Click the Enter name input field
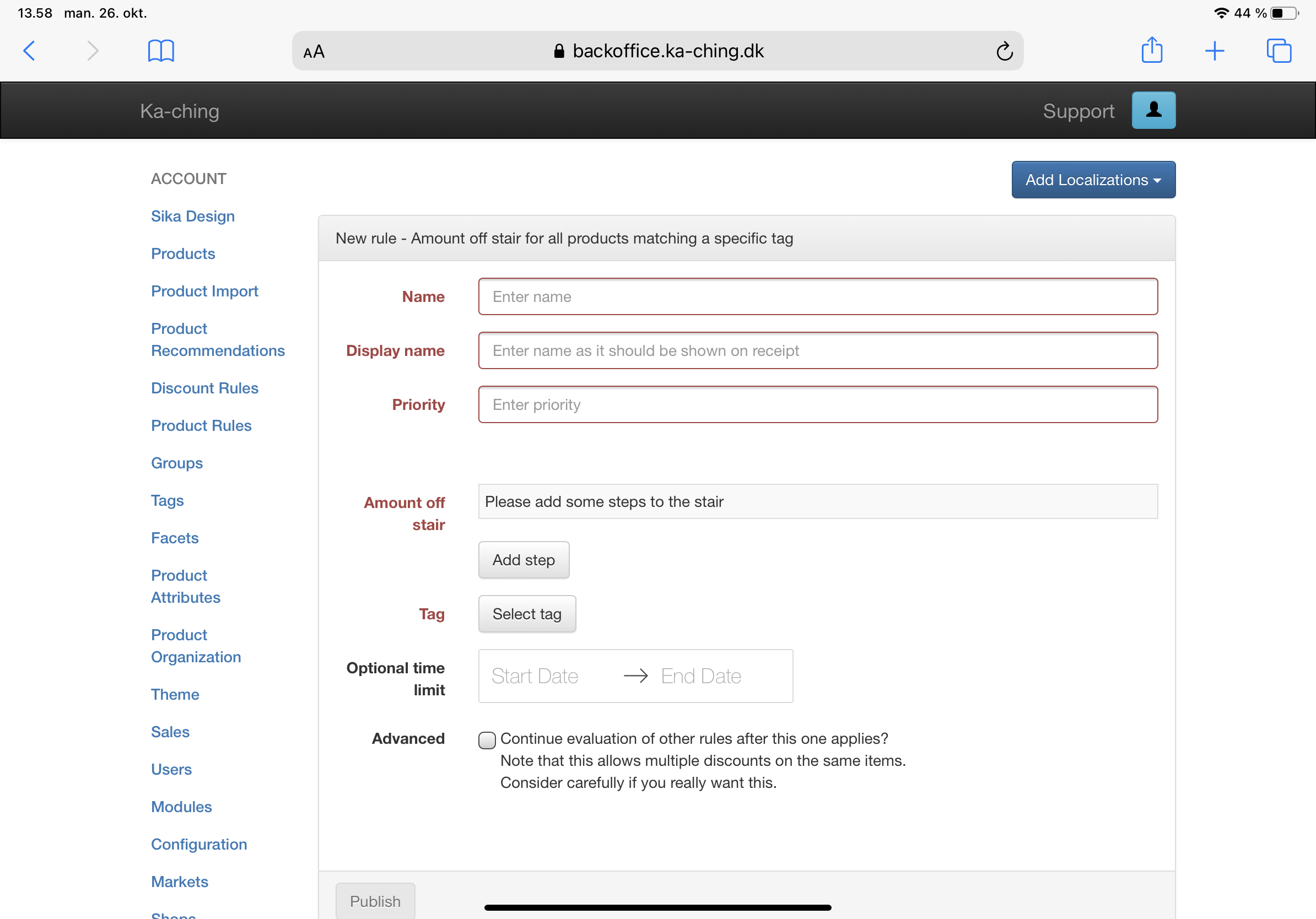 817,297
